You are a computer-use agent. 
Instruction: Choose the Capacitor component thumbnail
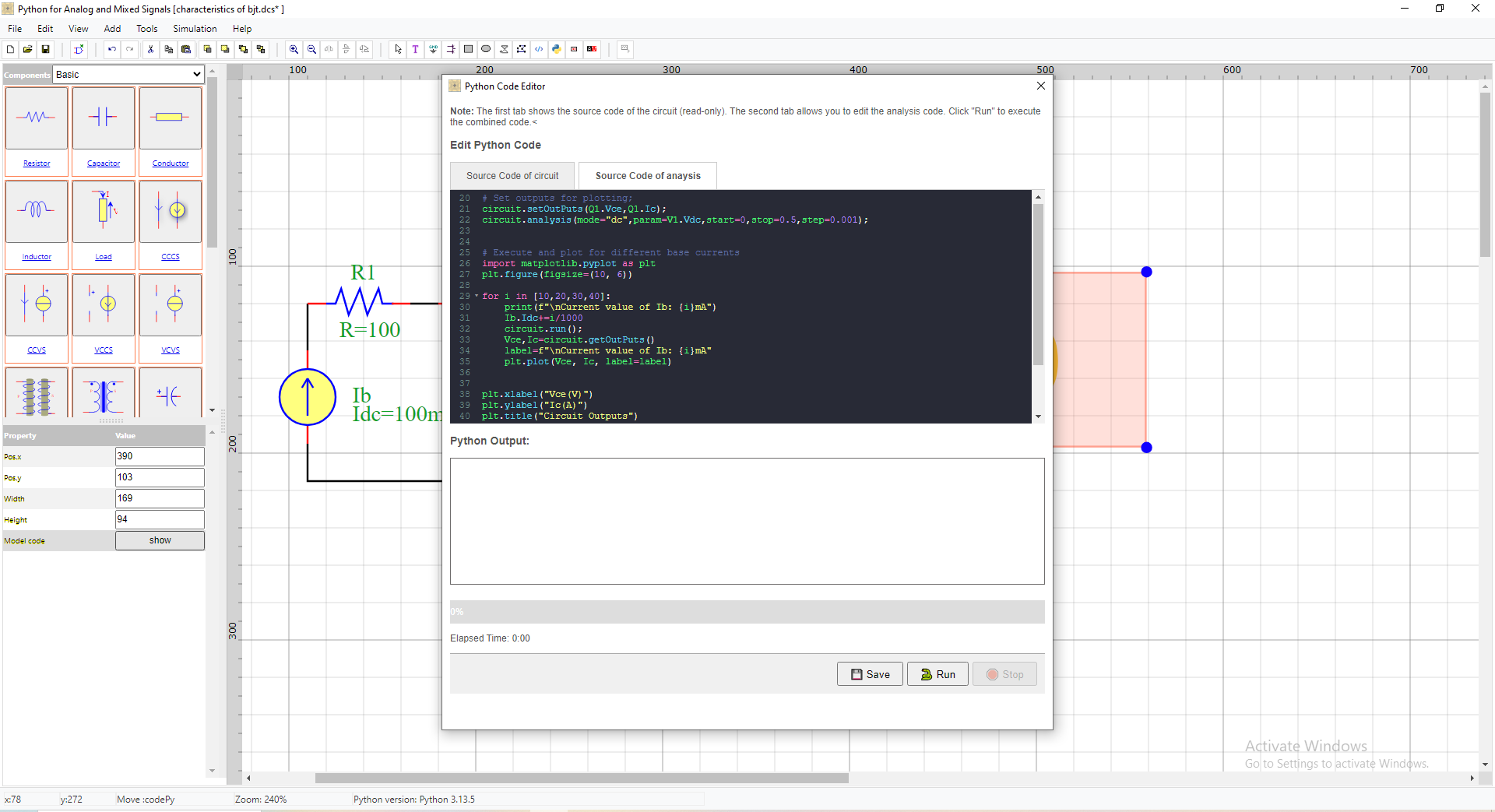click(104, 118)
